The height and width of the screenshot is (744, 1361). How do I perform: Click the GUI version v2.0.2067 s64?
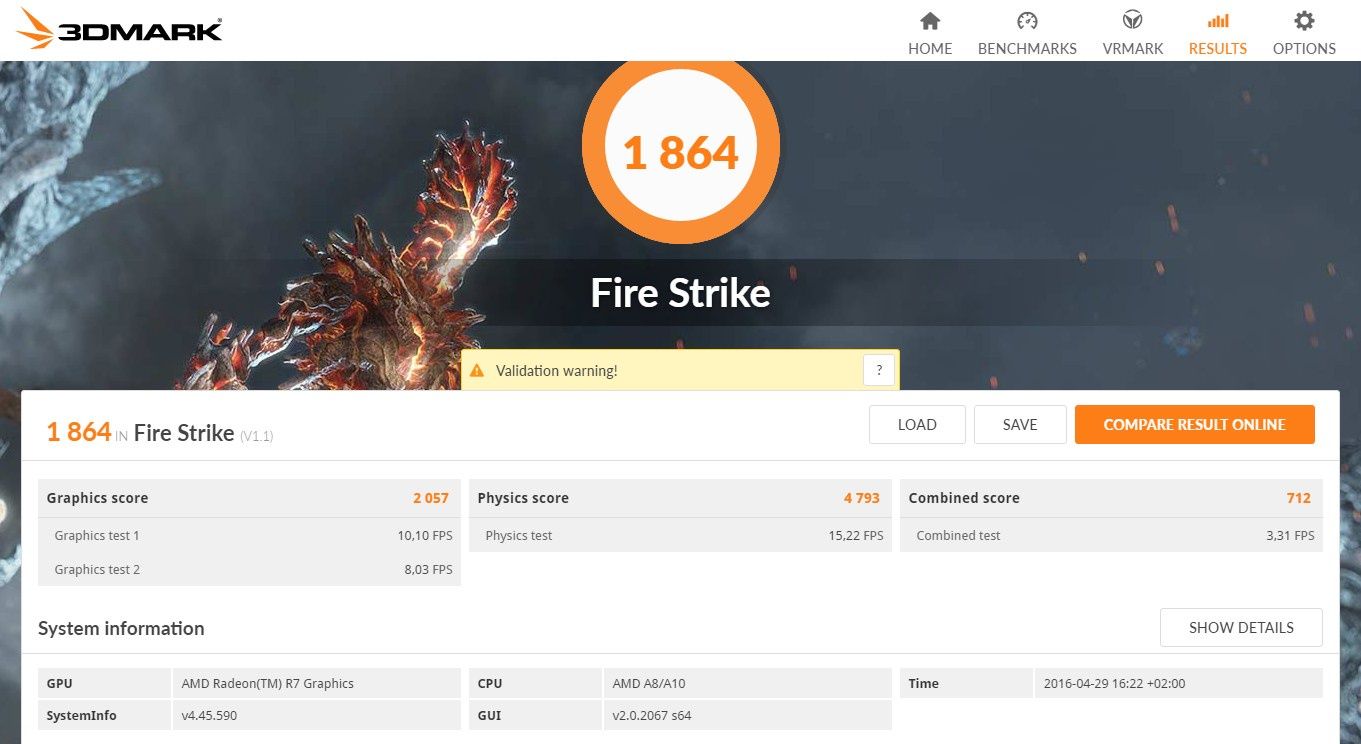pos(652,716)
